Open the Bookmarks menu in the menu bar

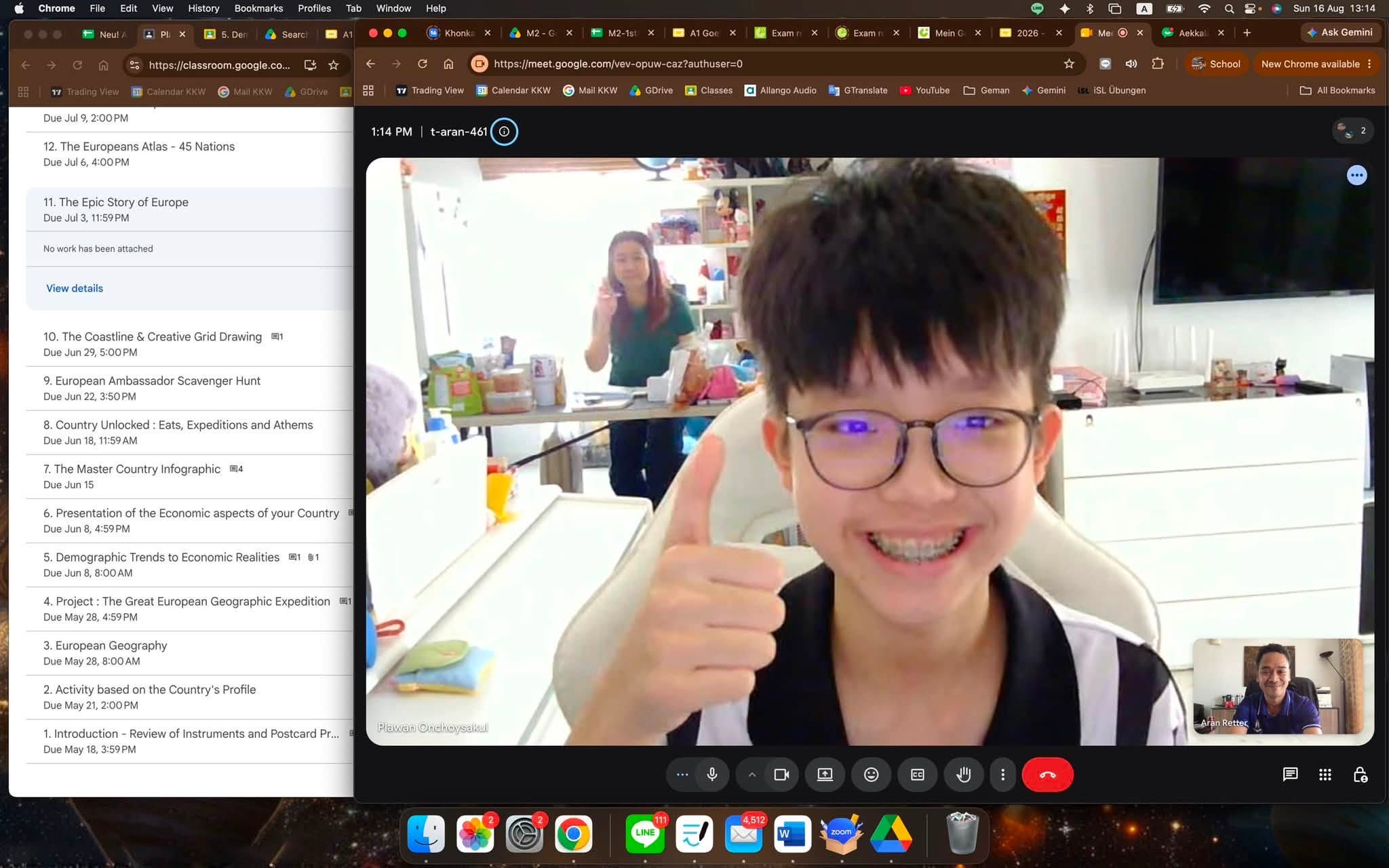point(258,8)
